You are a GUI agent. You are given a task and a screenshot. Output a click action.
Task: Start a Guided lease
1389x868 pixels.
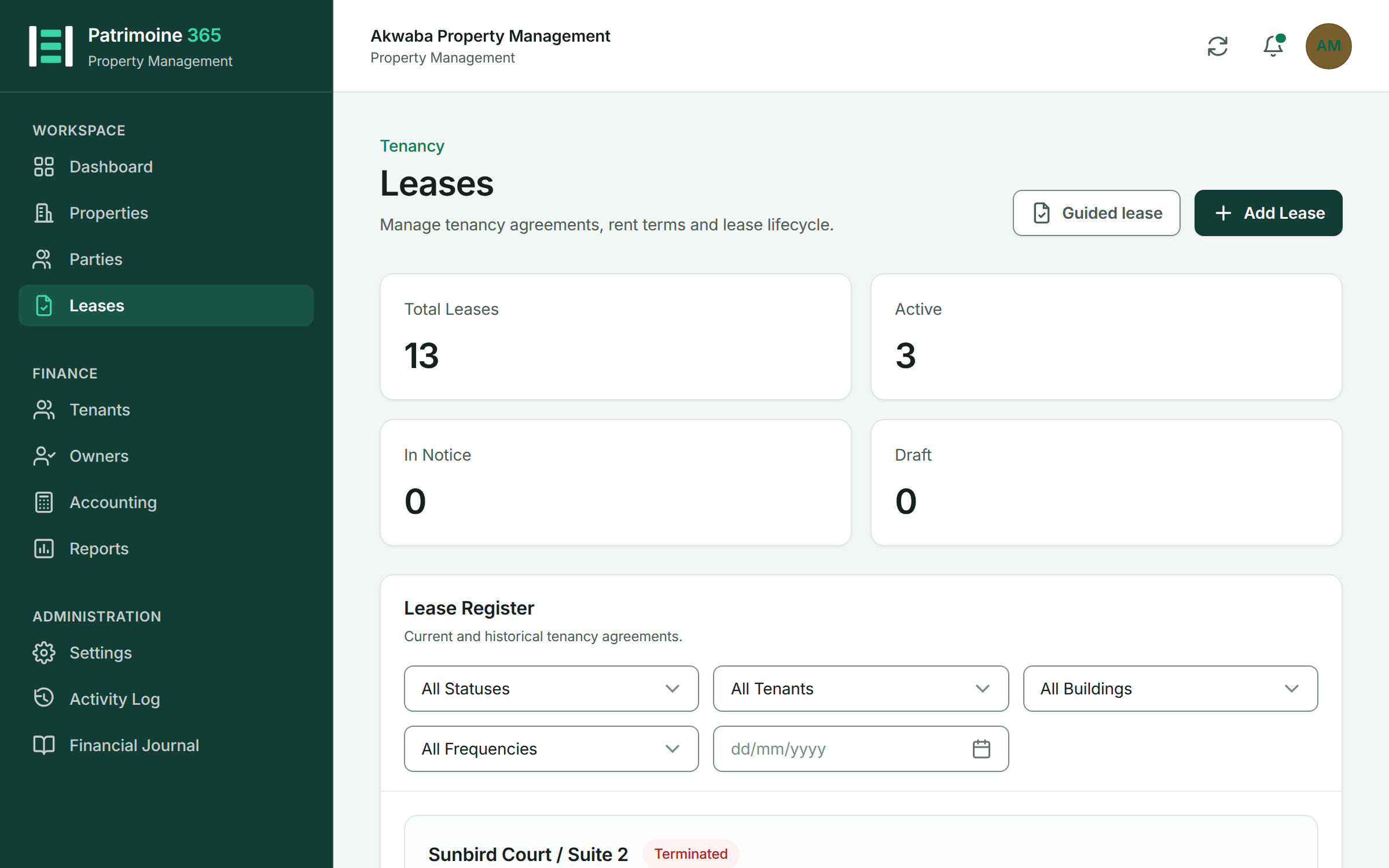coord(1096,213)
